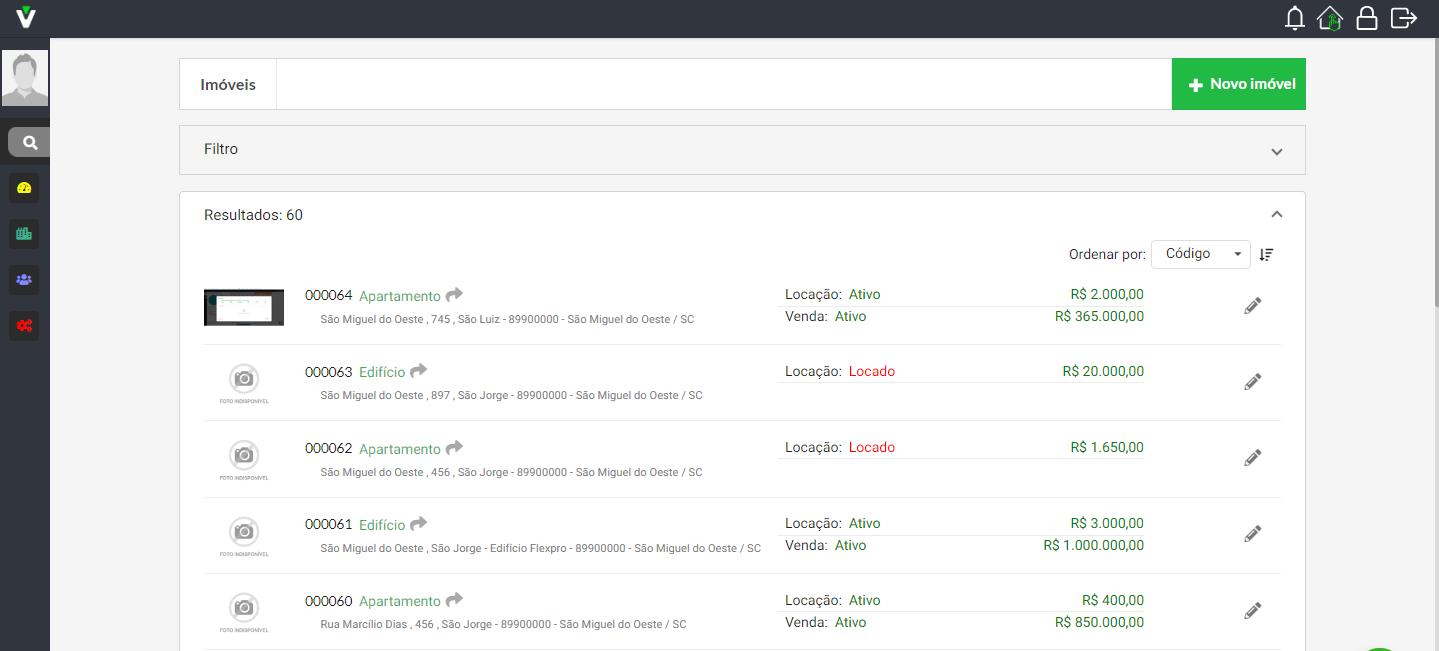Edit property 000063 with pencil icon

1252,381
